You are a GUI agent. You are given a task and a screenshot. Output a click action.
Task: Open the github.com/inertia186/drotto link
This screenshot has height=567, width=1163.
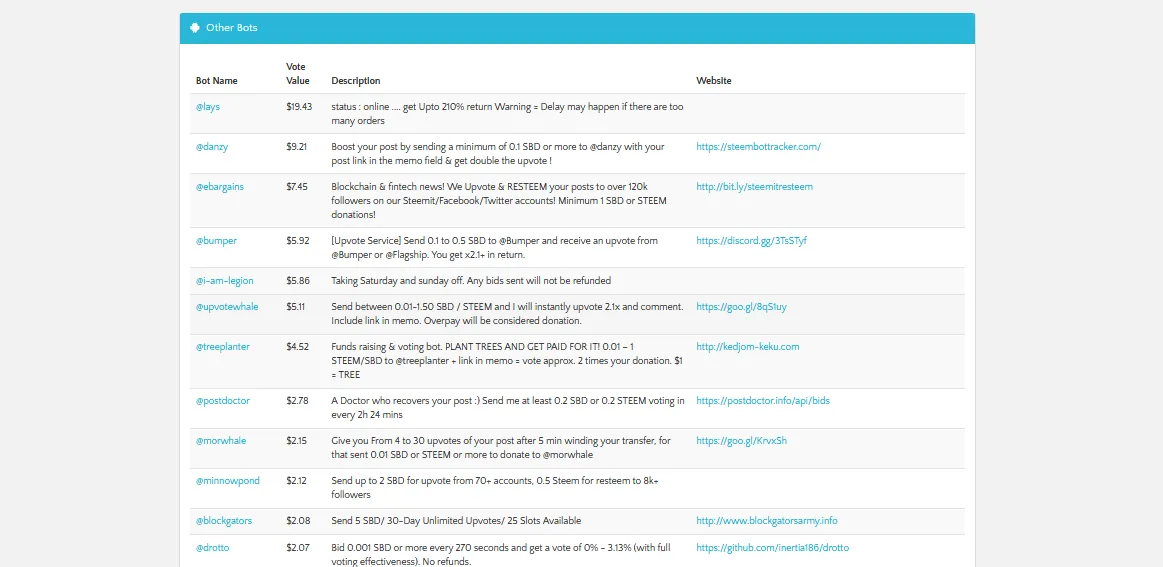click(773, 548)
